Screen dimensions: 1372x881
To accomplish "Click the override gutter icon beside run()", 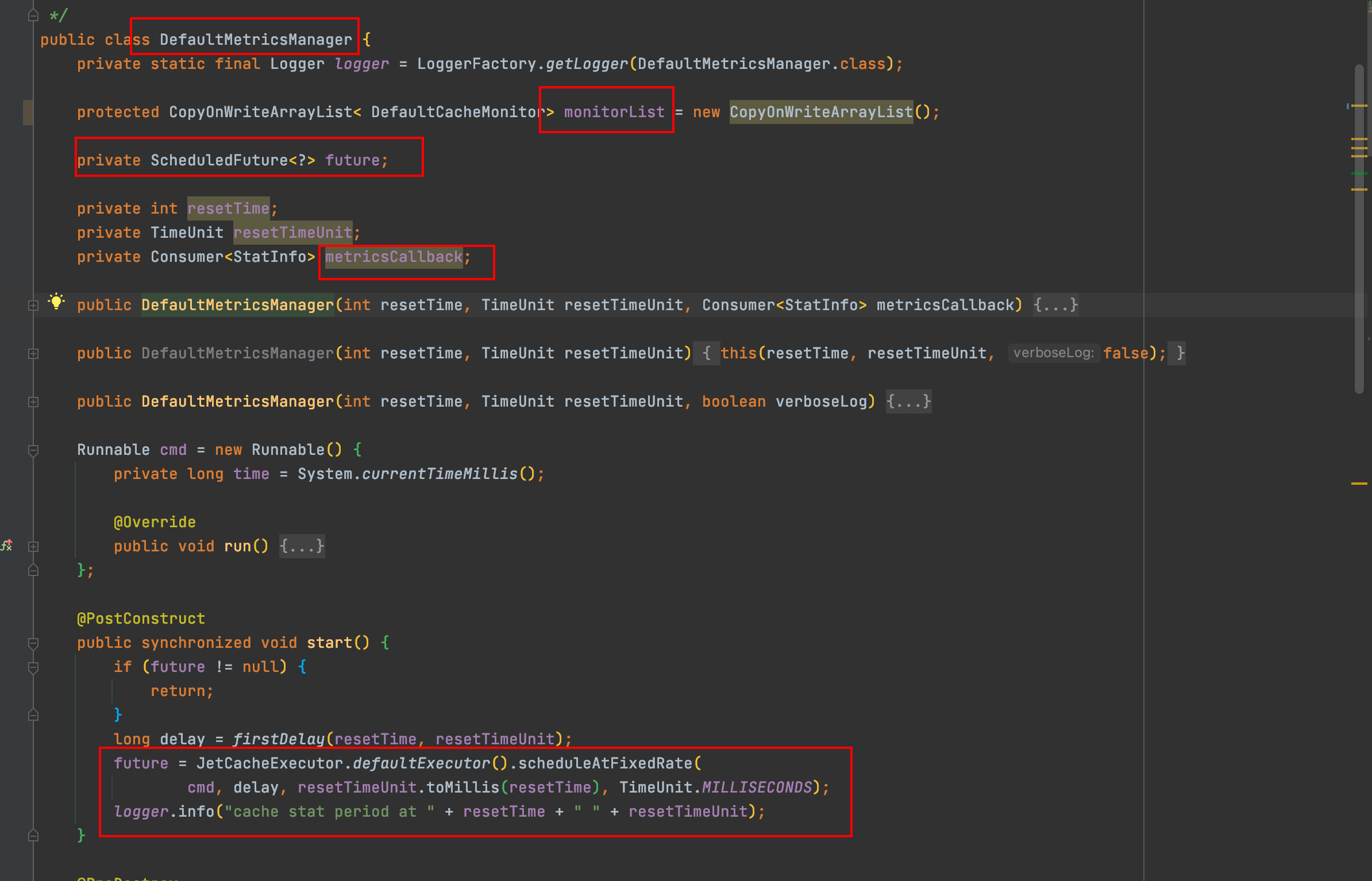I will [6, 546].
